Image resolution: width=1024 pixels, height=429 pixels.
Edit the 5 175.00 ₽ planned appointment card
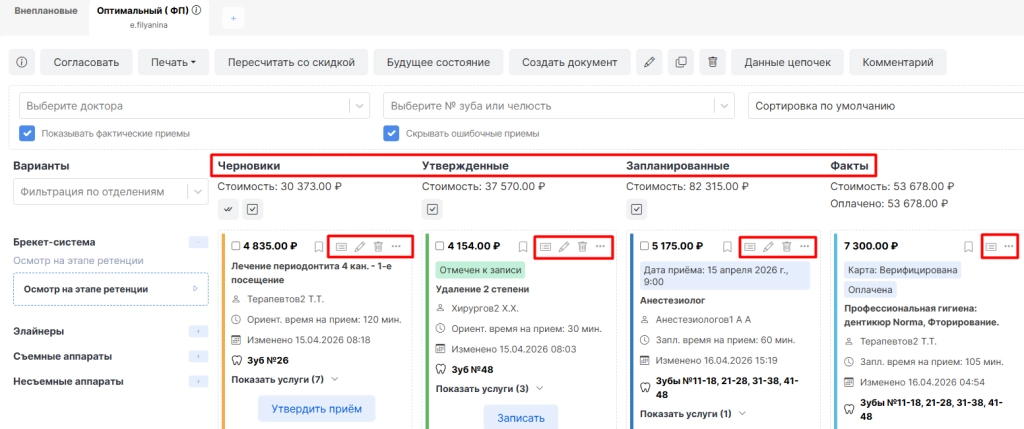(769, 247)
